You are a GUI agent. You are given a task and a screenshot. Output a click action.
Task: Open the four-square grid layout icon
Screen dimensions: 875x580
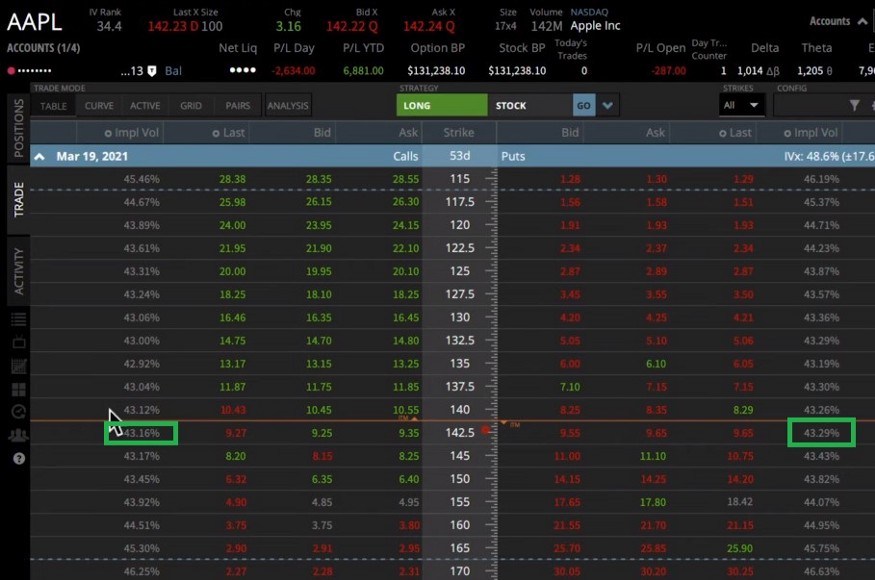(x=18, y=389)
